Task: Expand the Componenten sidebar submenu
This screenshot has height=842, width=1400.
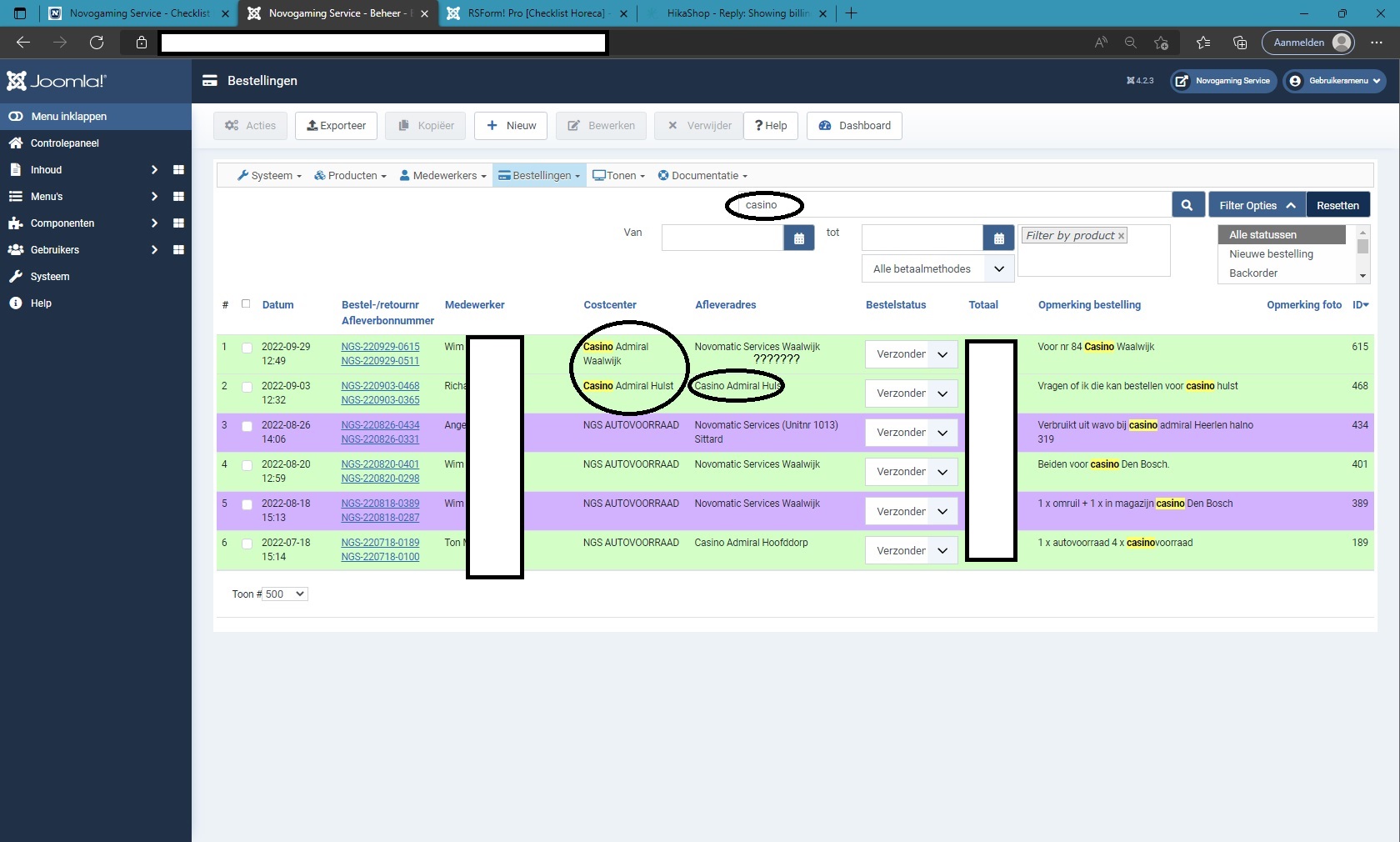Action: pos(154,223)
